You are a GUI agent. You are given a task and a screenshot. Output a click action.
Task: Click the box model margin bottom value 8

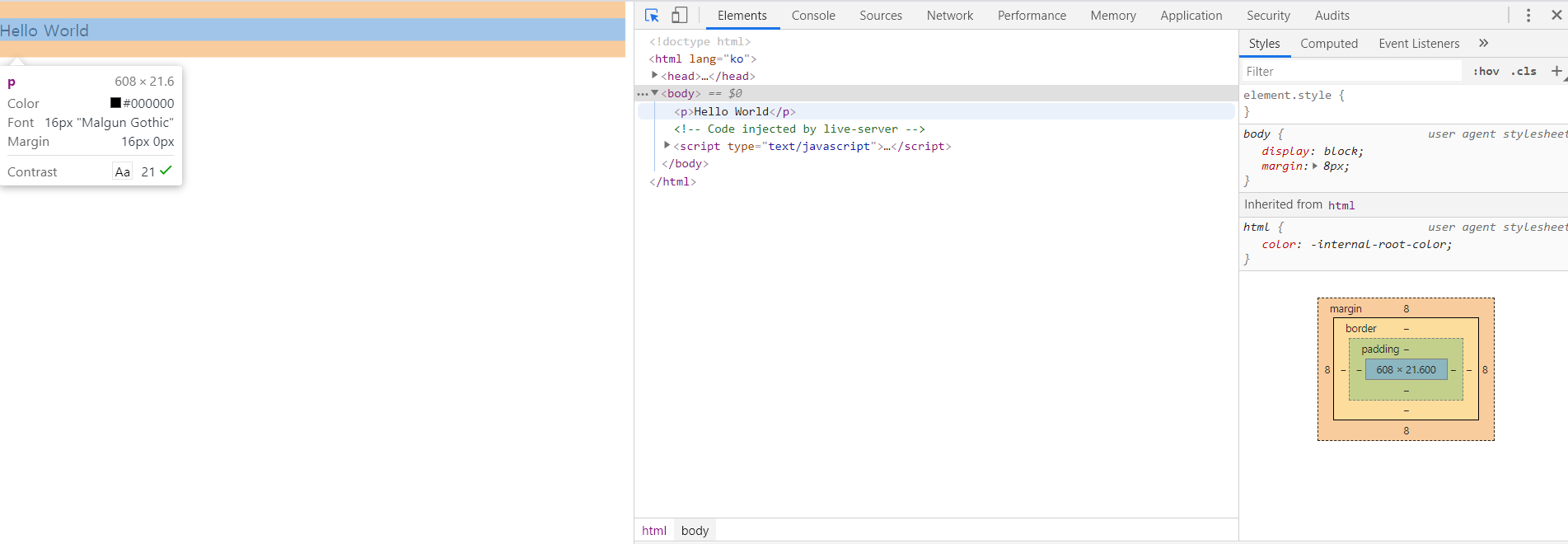[x=1407, y=430]
